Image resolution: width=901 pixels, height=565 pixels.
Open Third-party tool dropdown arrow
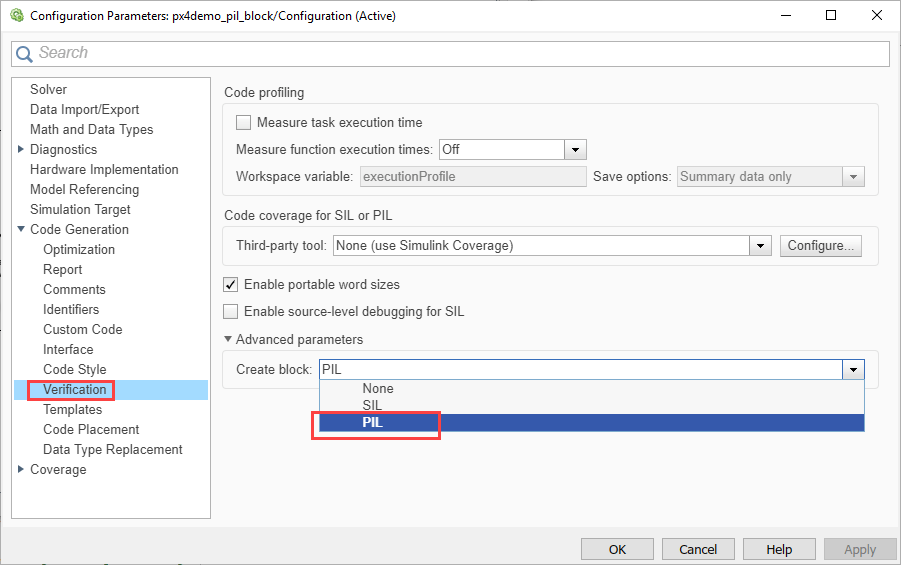click(761, 245)
